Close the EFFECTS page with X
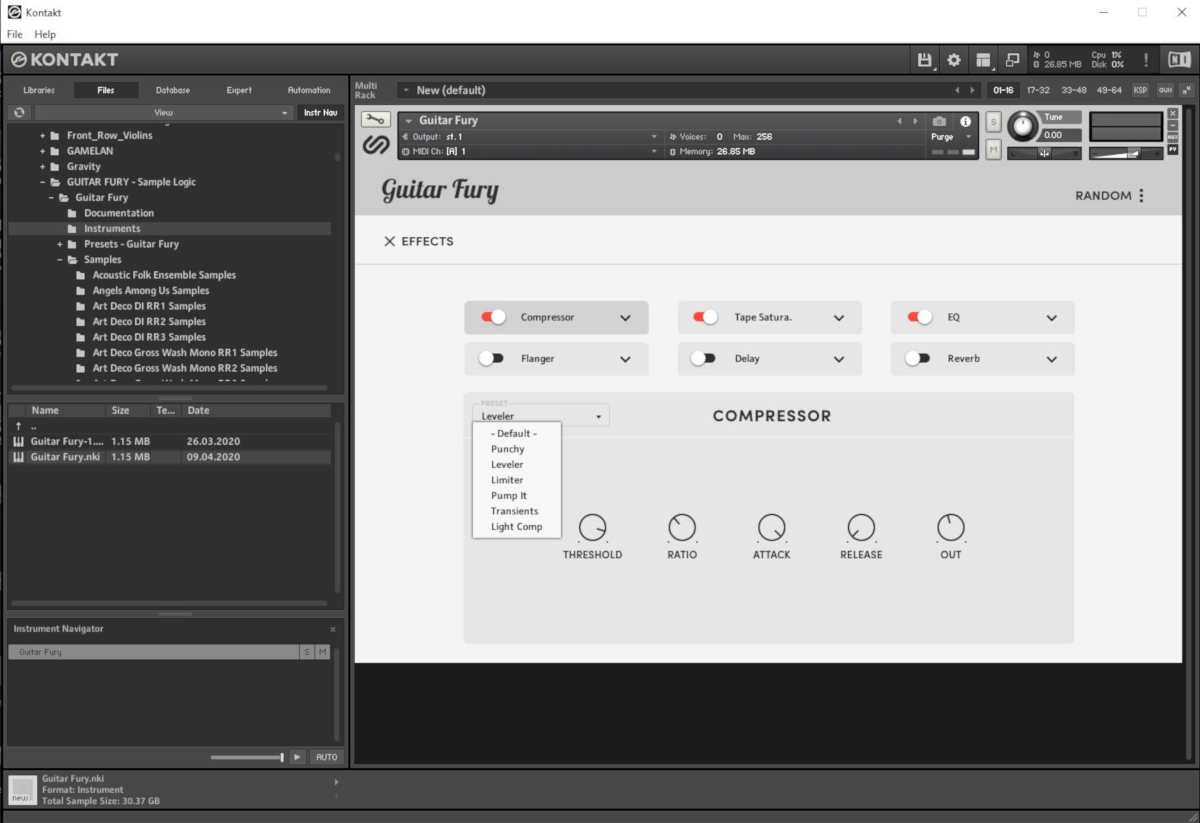 pos(390,241)
